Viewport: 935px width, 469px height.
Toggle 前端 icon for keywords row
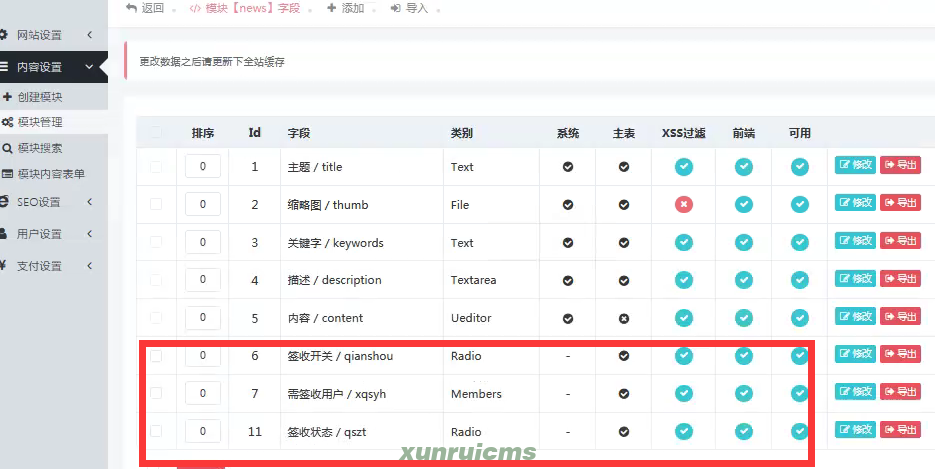(x=744, y=243)
